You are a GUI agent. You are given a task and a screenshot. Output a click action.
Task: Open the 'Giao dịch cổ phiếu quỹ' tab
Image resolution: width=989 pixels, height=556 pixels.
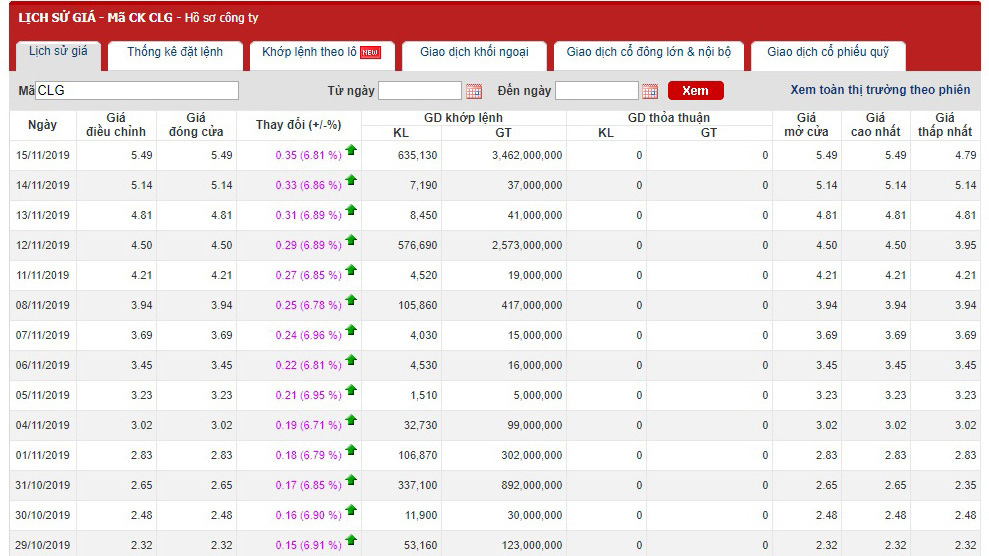[829, 52]
